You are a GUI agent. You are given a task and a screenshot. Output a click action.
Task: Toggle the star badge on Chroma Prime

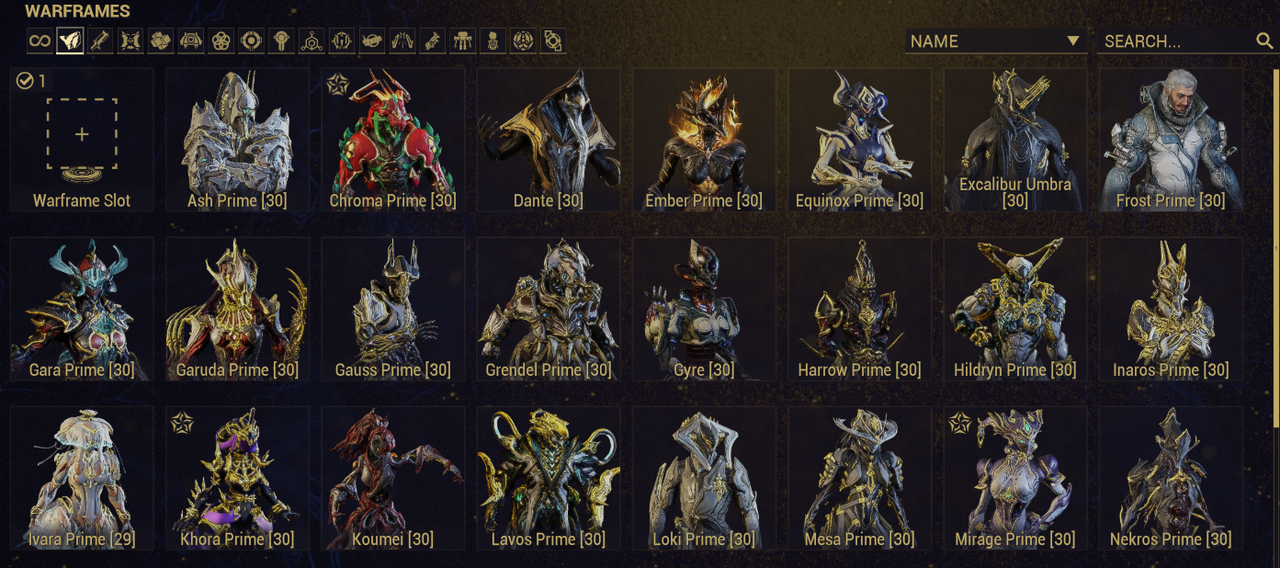click(x=337, y=84)
